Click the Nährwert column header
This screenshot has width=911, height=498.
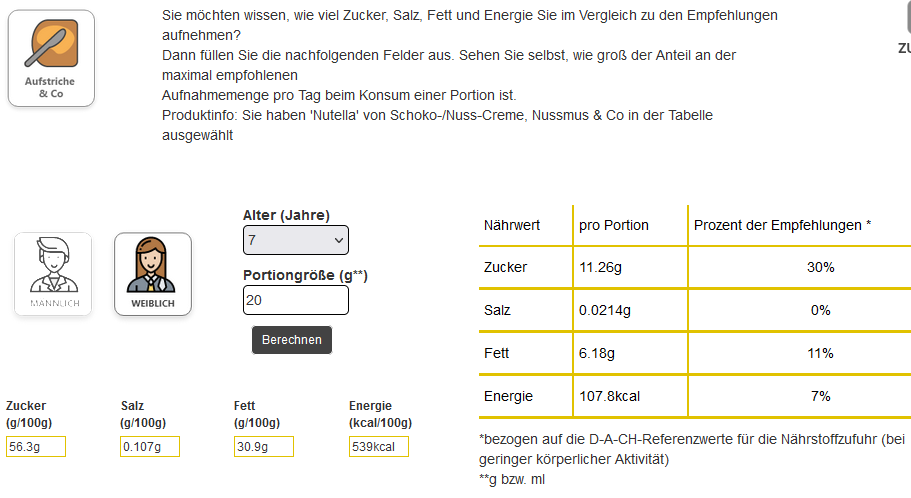(x=512, y=225)
